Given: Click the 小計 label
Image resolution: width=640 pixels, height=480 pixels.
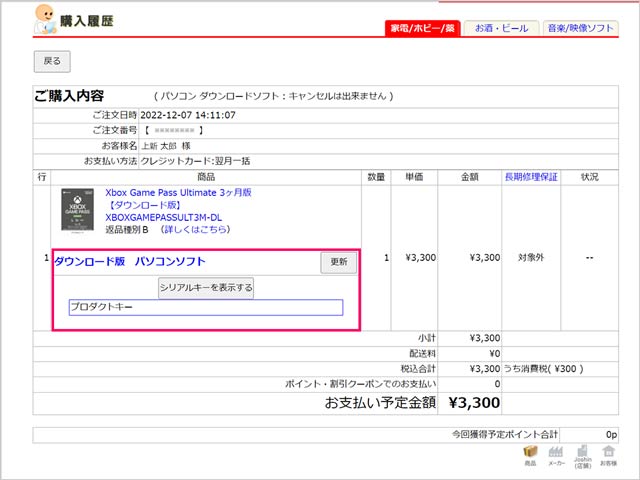Looking at the screenshot, I should pyautogui.click(x=427, y=338).
